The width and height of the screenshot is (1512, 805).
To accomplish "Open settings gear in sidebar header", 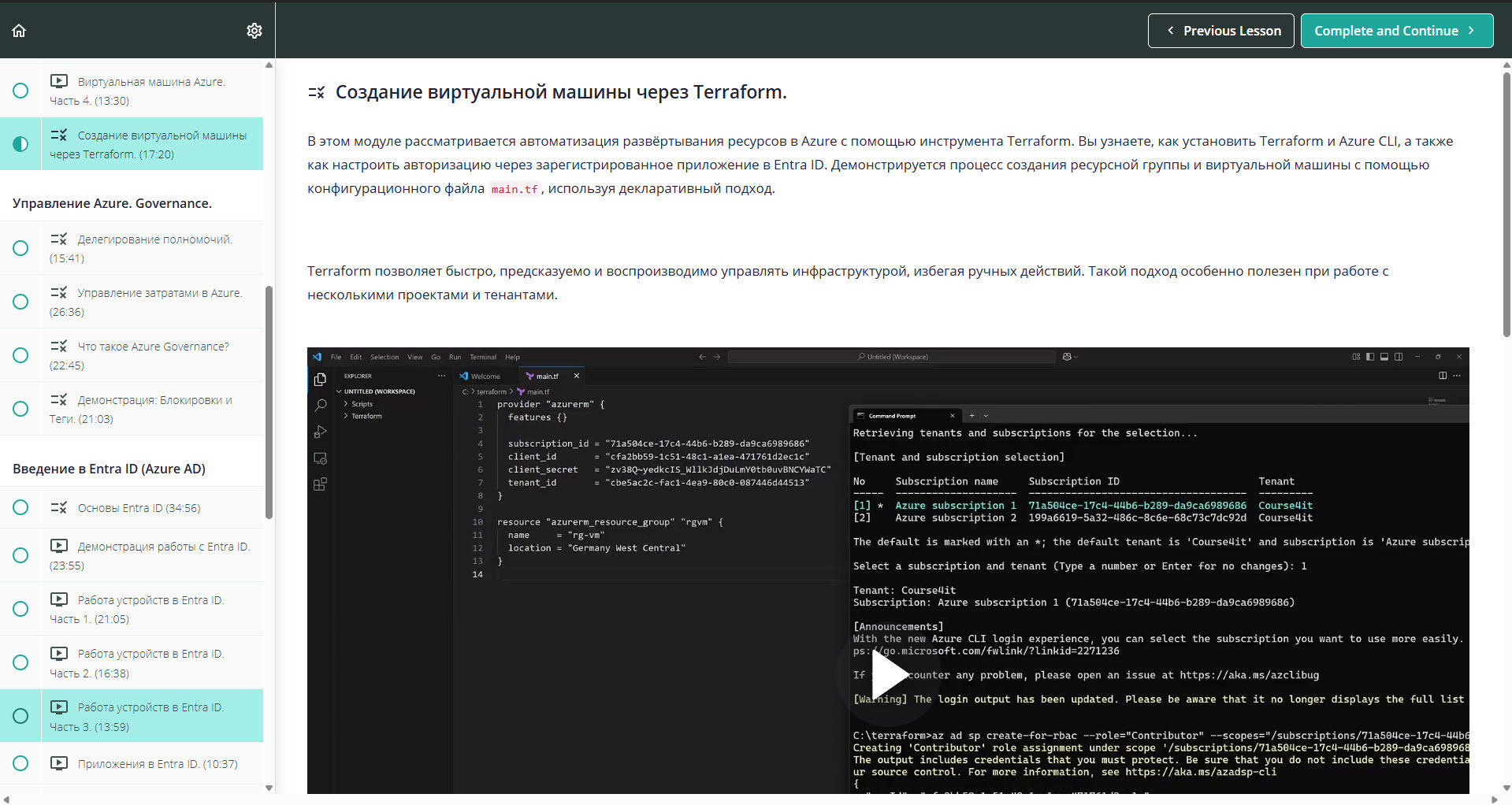I will [254, 31].
